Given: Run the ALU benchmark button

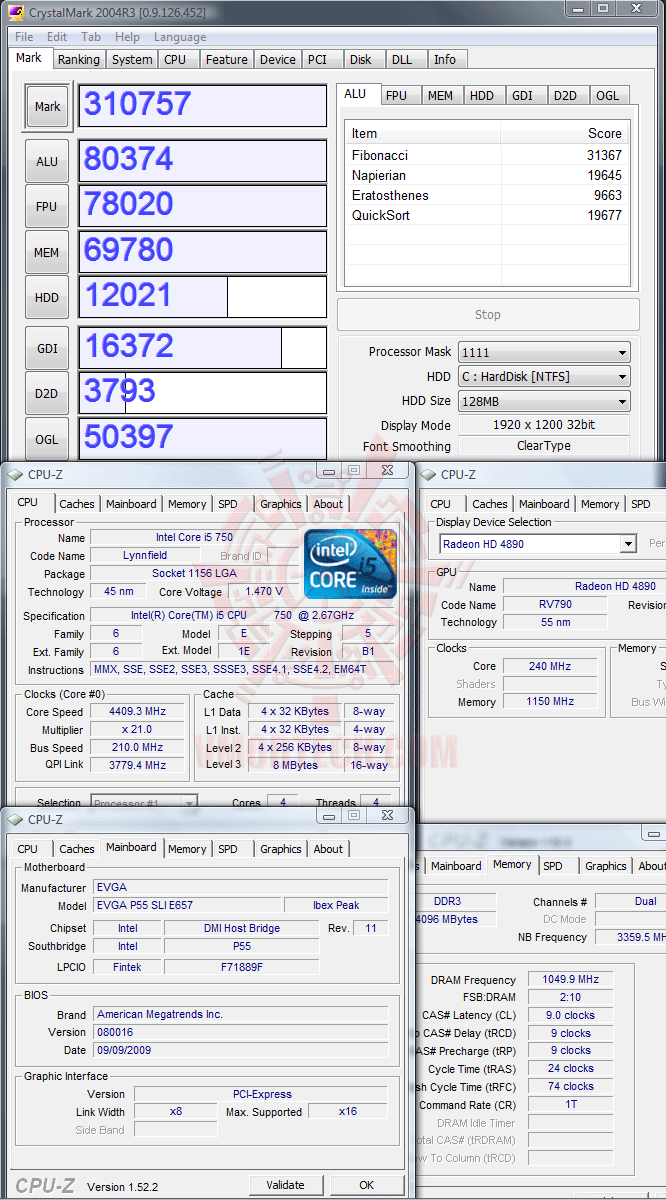Looking at the screenshot, I should pyautogui.click(x=47, y=161).
